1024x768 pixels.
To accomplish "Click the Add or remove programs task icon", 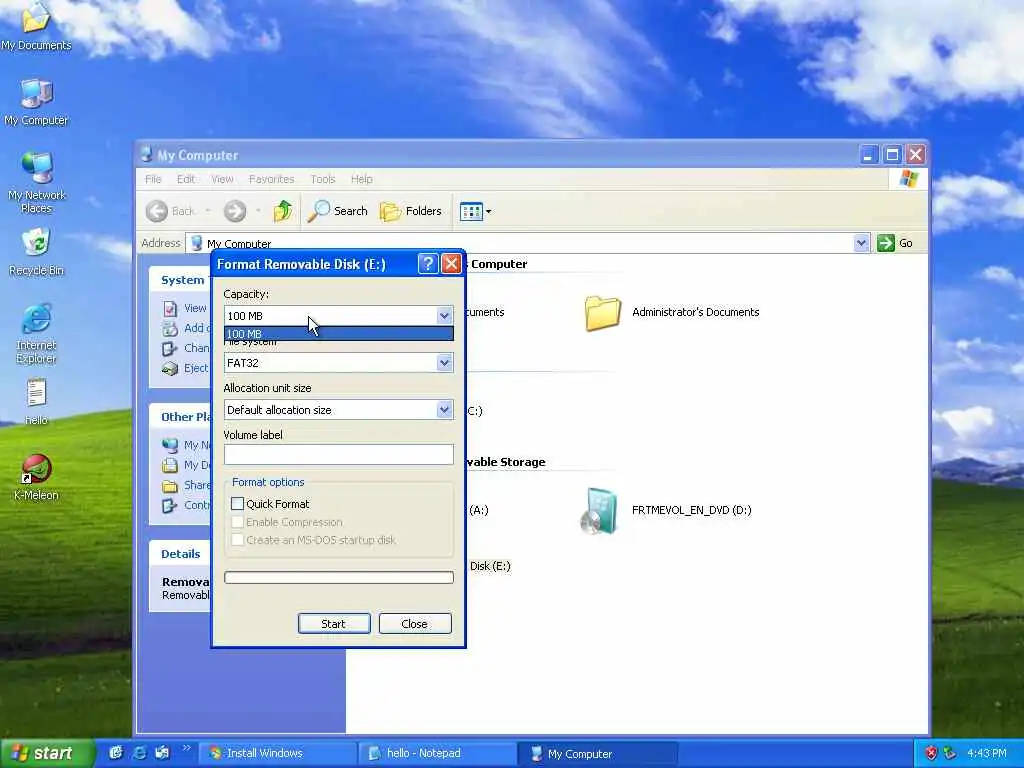I will point(170,328).
